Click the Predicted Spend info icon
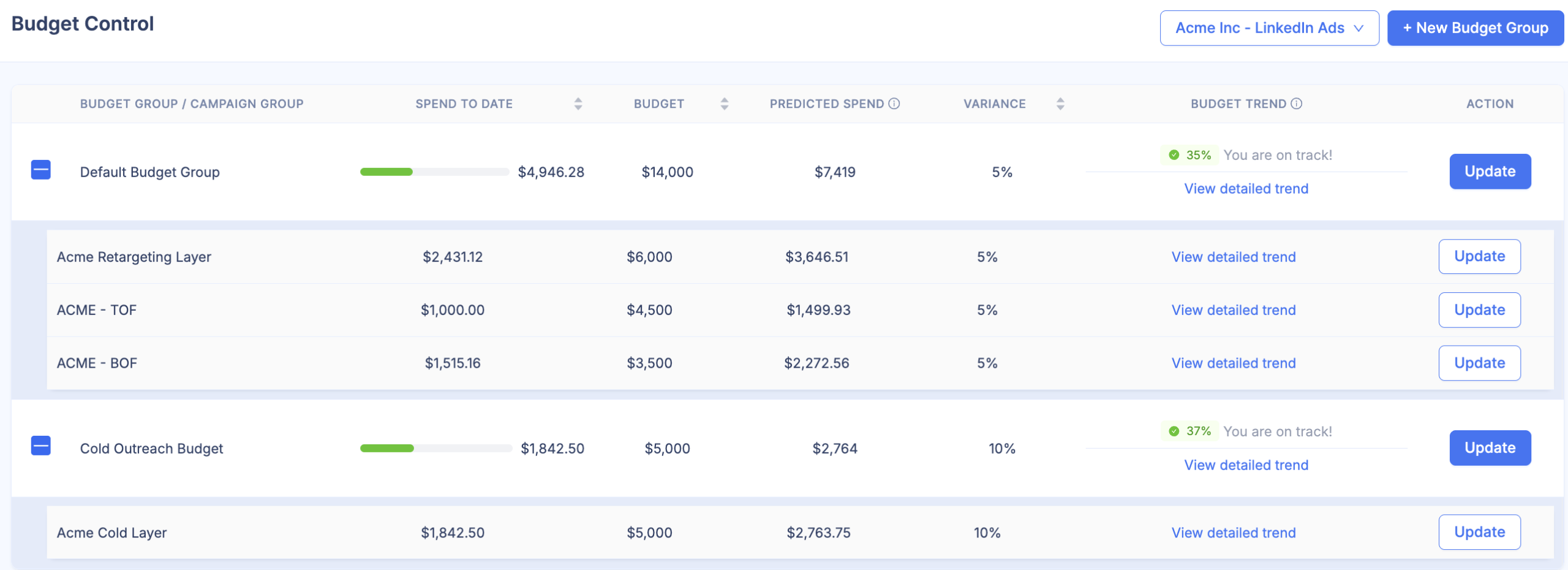The width and height of the screenshot is (1568, 570). pyautogui.click(x=894, y=104)
